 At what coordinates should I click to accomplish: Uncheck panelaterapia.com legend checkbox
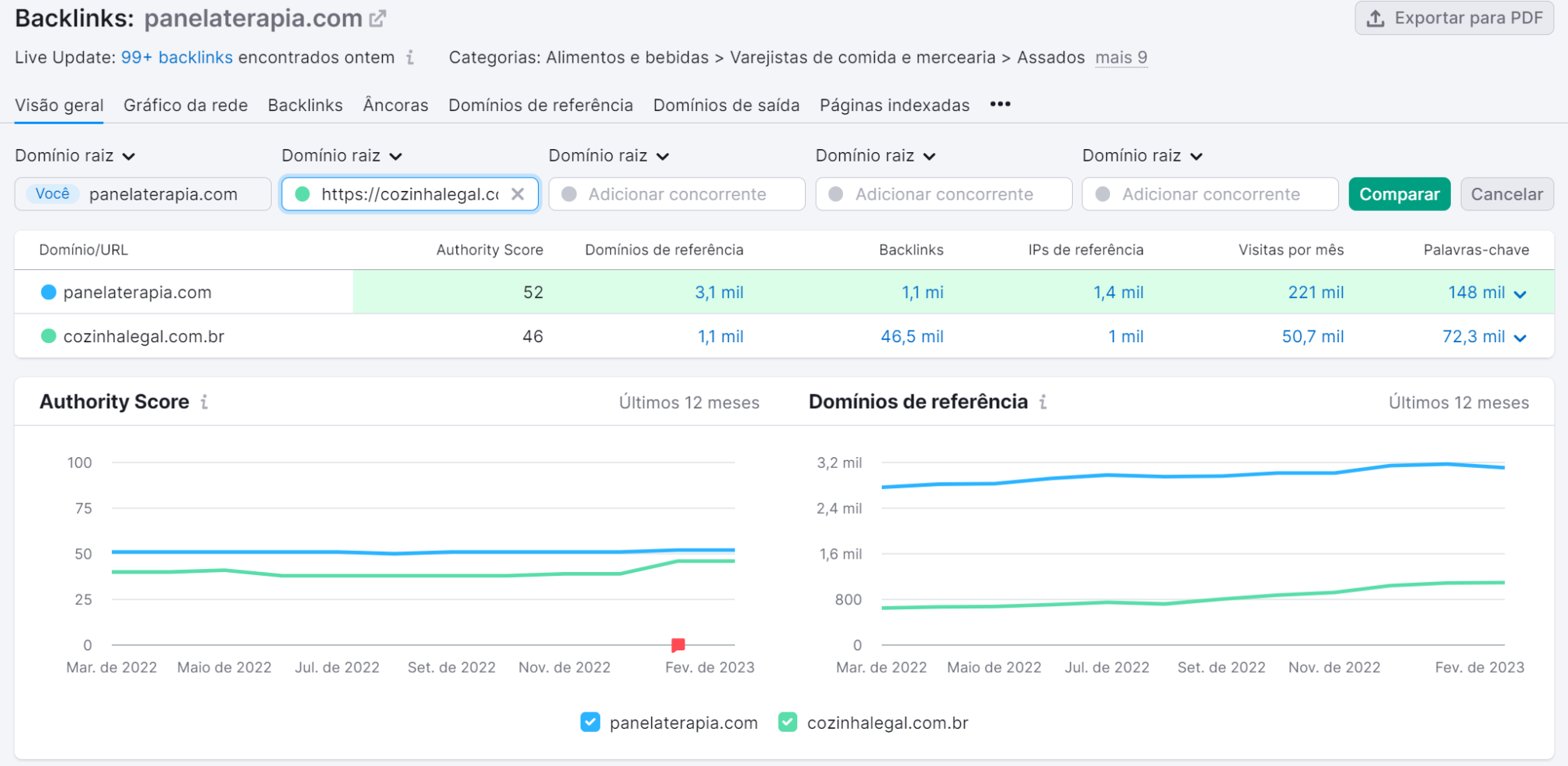click(x=590, y=723)
